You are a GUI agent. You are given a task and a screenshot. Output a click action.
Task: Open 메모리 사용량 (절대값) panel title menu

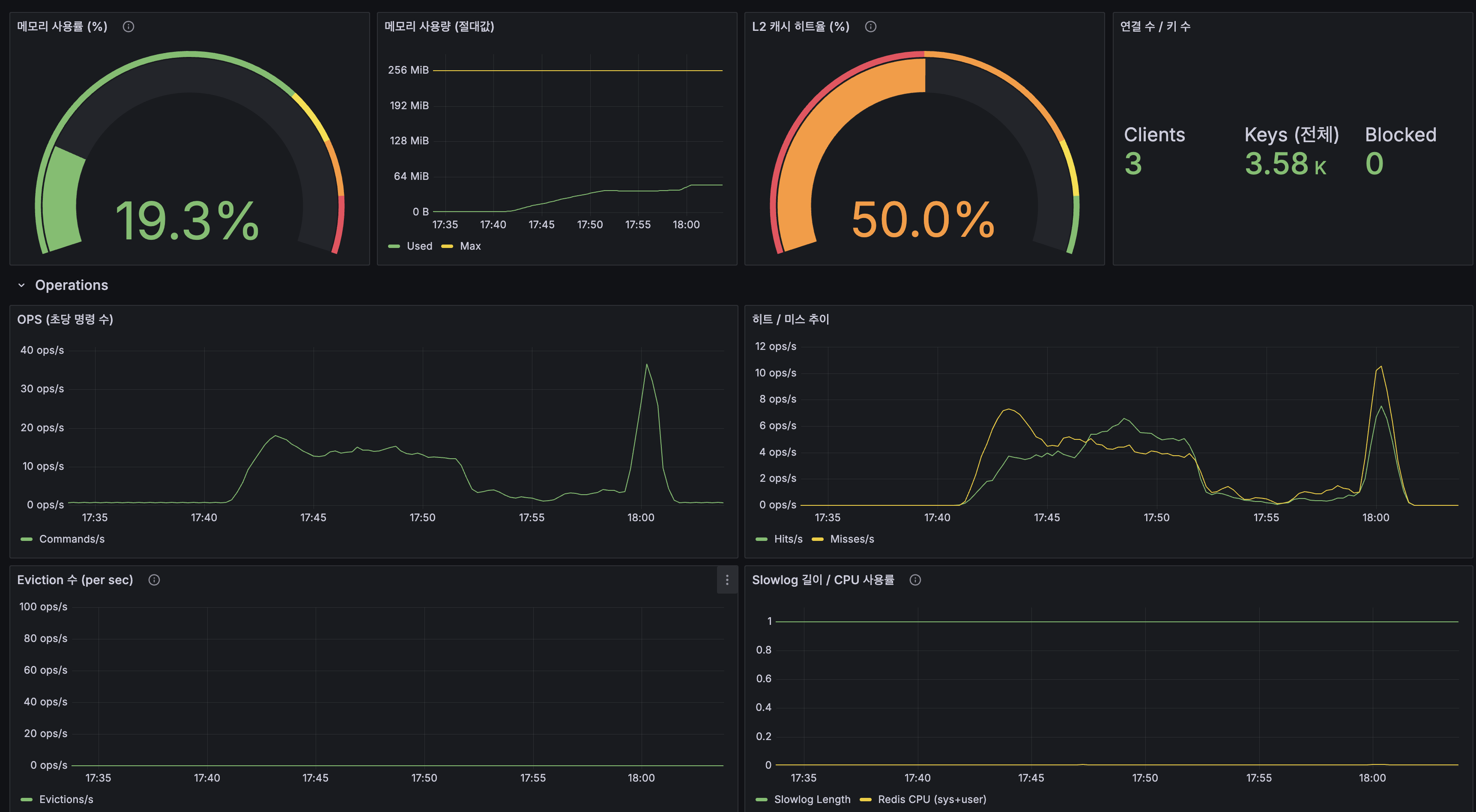tap(439, 27)
